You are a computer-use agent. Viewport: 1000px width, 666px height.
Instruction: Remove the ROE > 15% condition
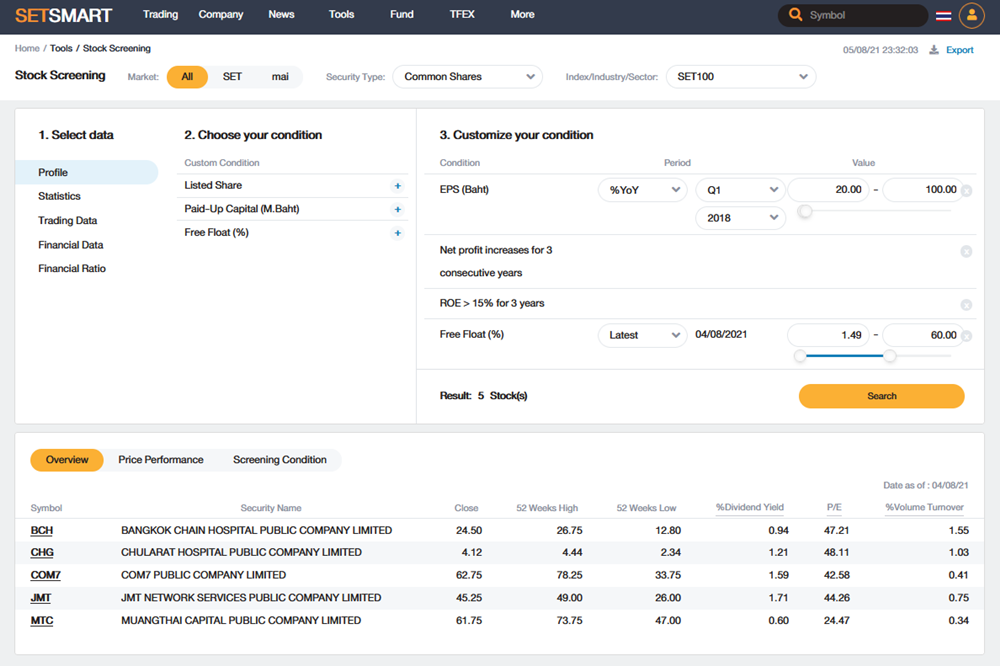tap(966, 305)
